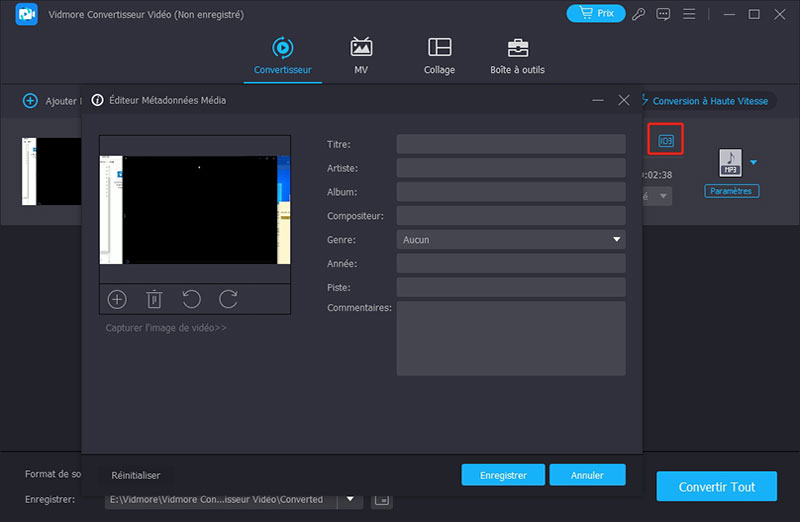
Task: Open the save path dropdown arrow
Action: click(x=350, y=499)
